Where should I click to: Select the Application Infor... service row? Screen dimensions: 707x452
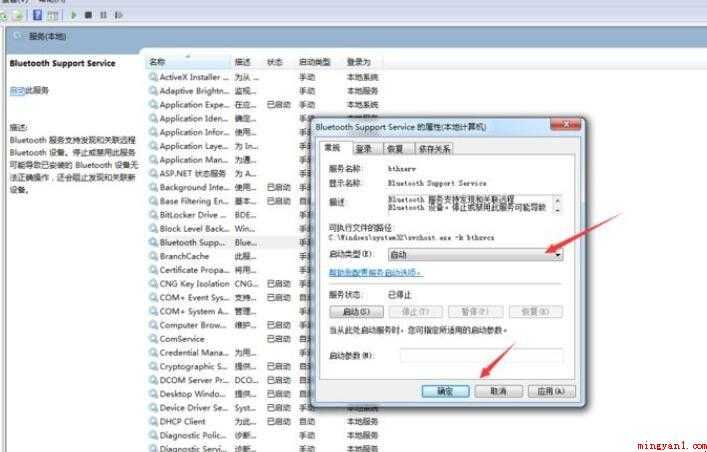point(194,133)
